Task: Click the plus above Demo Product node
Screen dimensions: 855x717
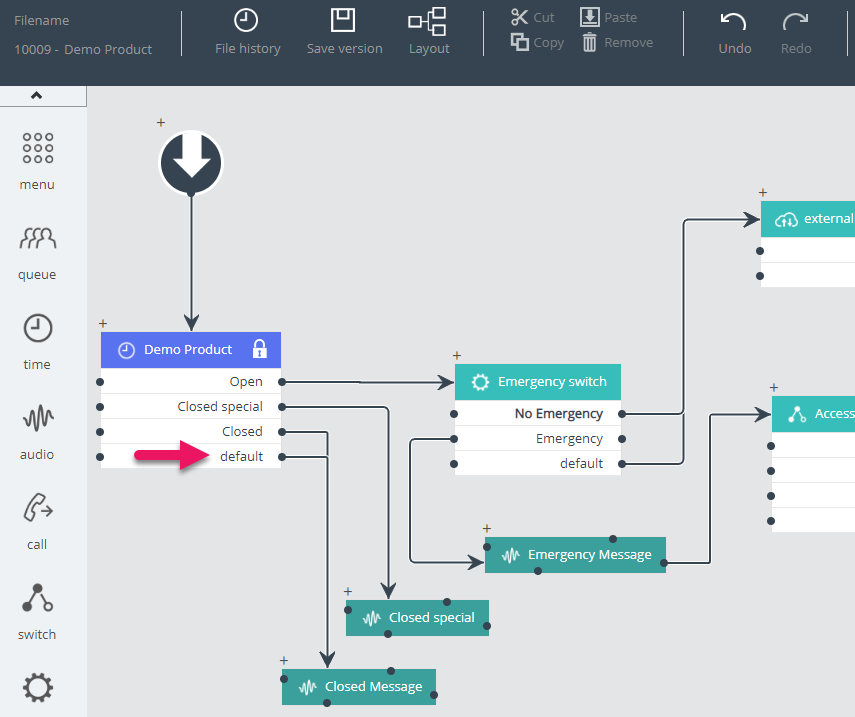Action: tap(103, 323)
